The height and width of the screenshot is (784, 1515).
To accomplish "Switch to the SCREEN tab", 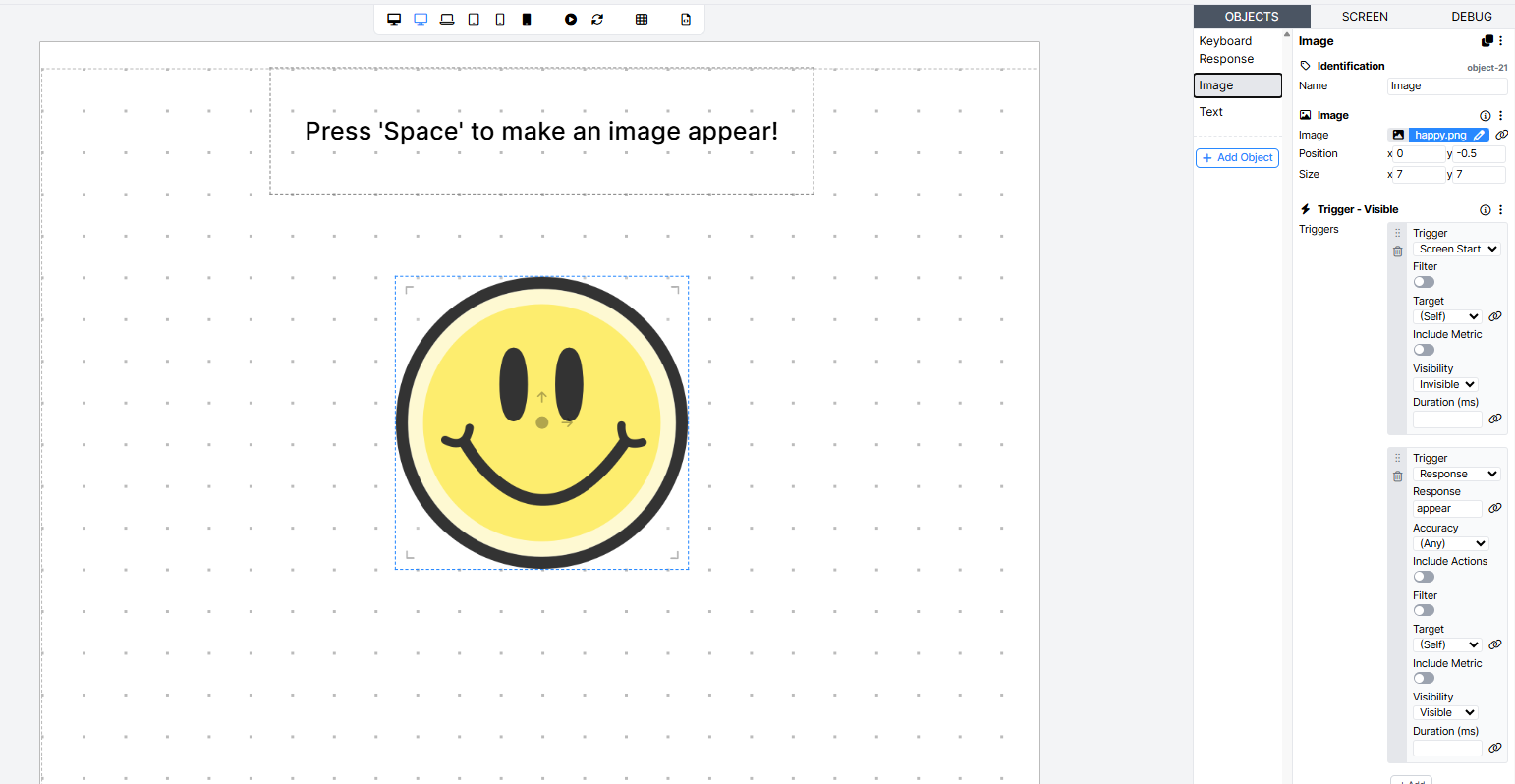I will [x=1364, y=16].
